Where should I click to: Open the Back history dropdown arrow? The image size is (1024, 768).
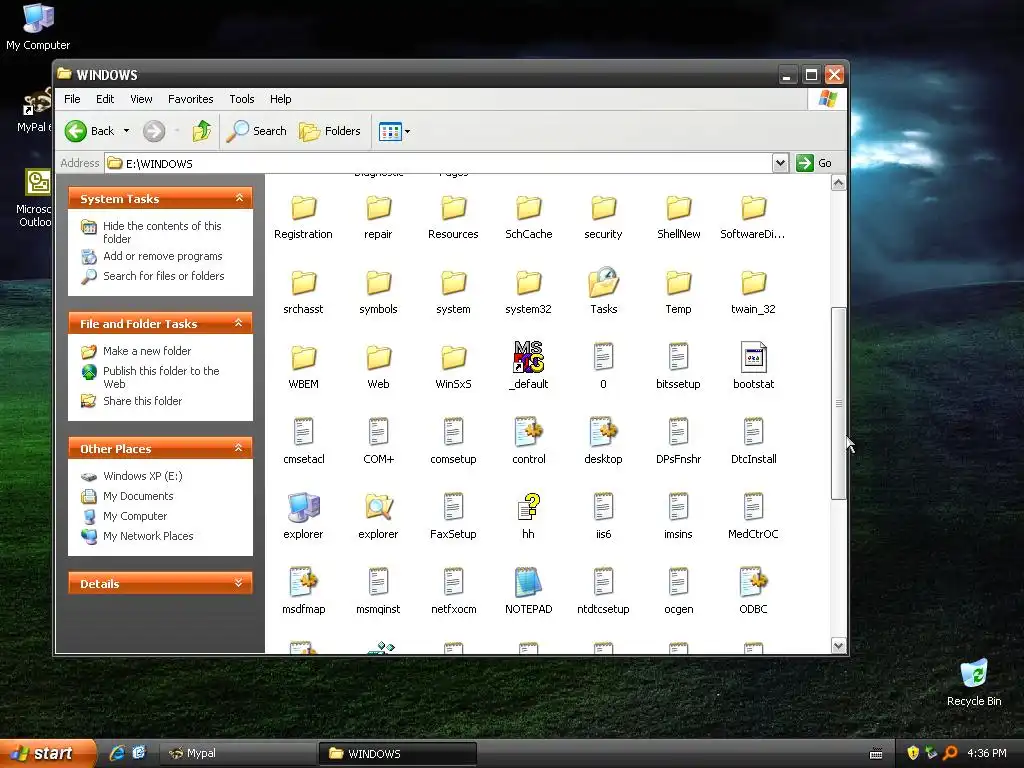(127, 131)
